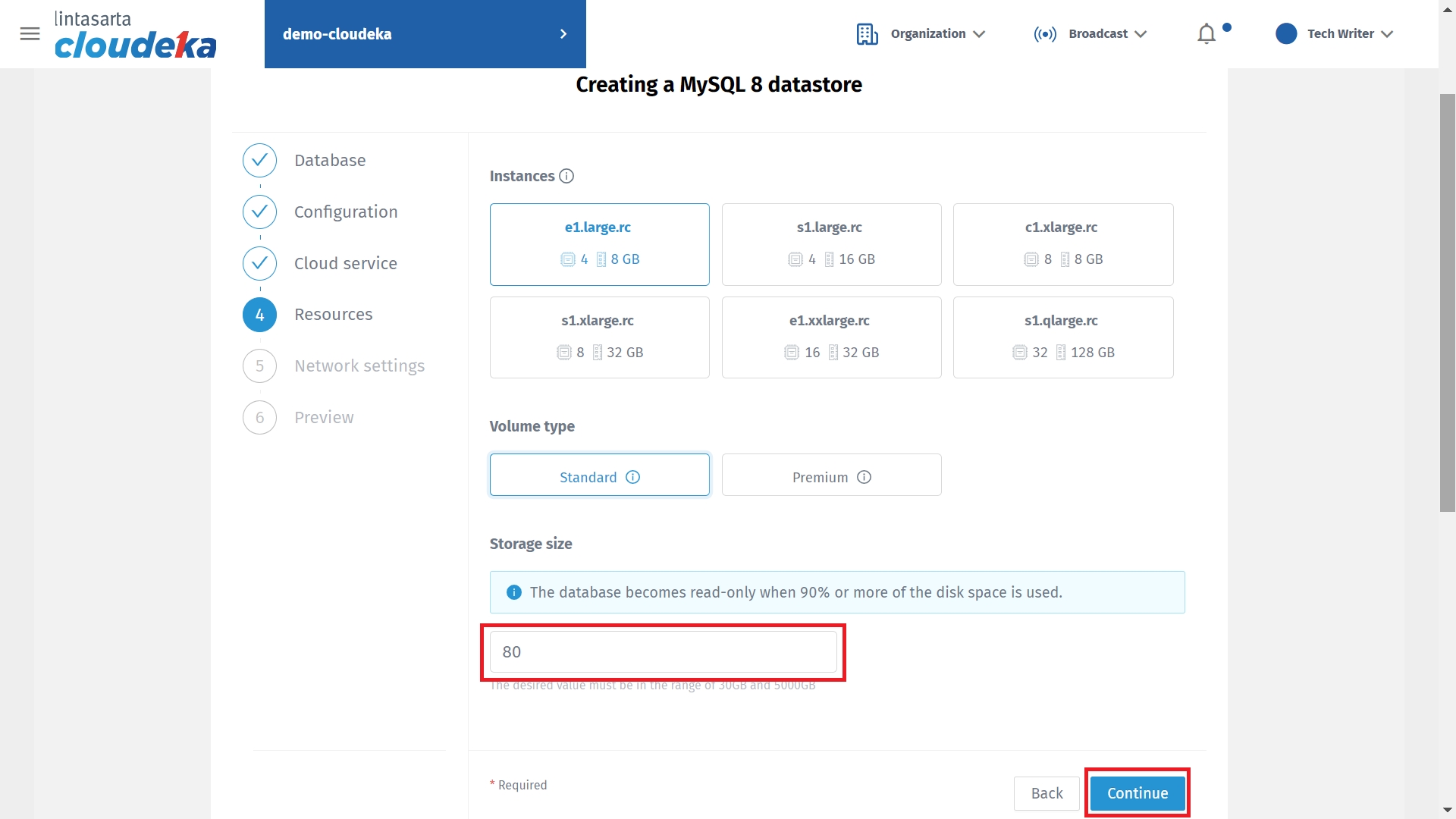Go to the Database step

point(330,160)
